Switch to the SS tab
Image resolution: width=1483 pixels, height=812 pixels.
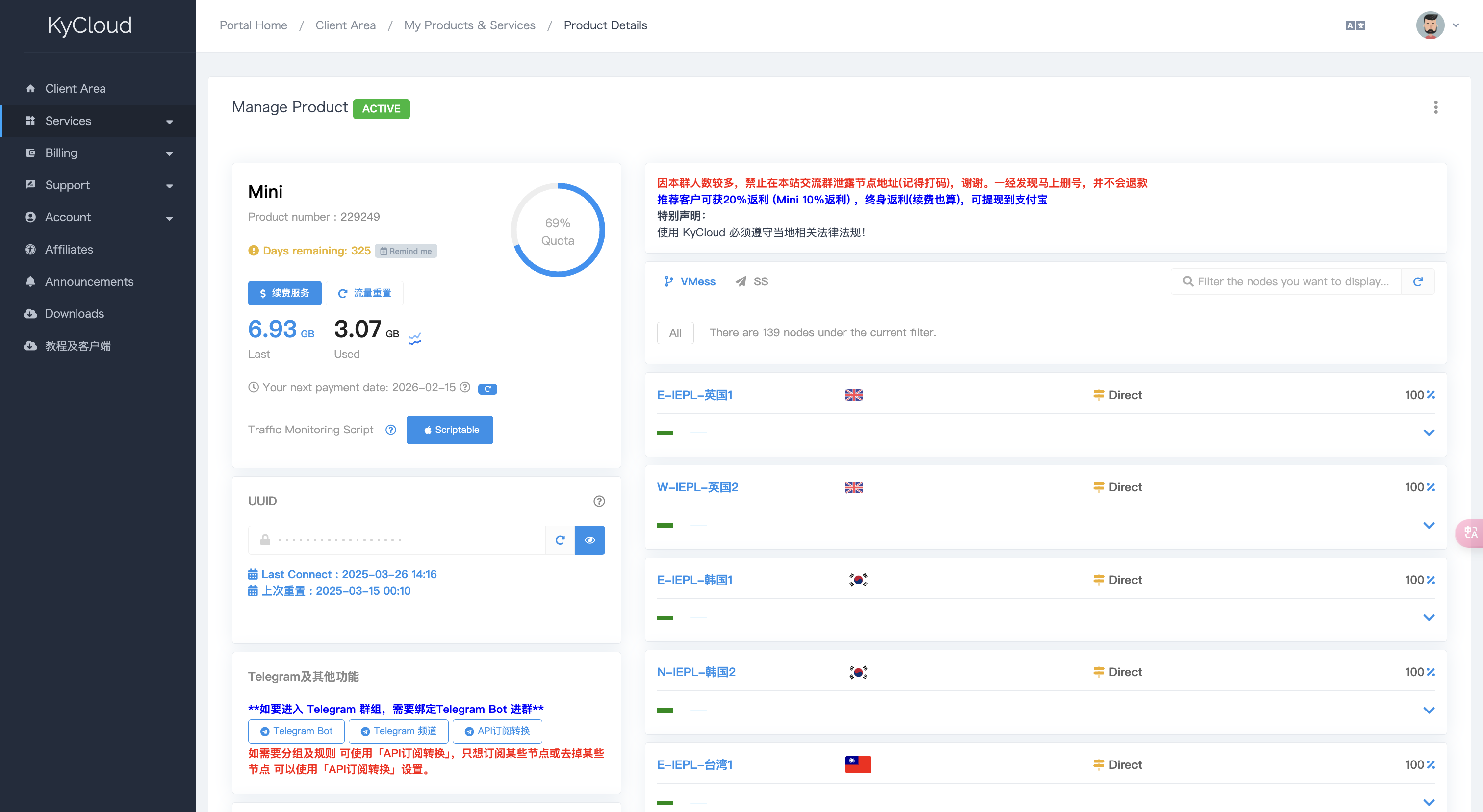tap(751, 281)
